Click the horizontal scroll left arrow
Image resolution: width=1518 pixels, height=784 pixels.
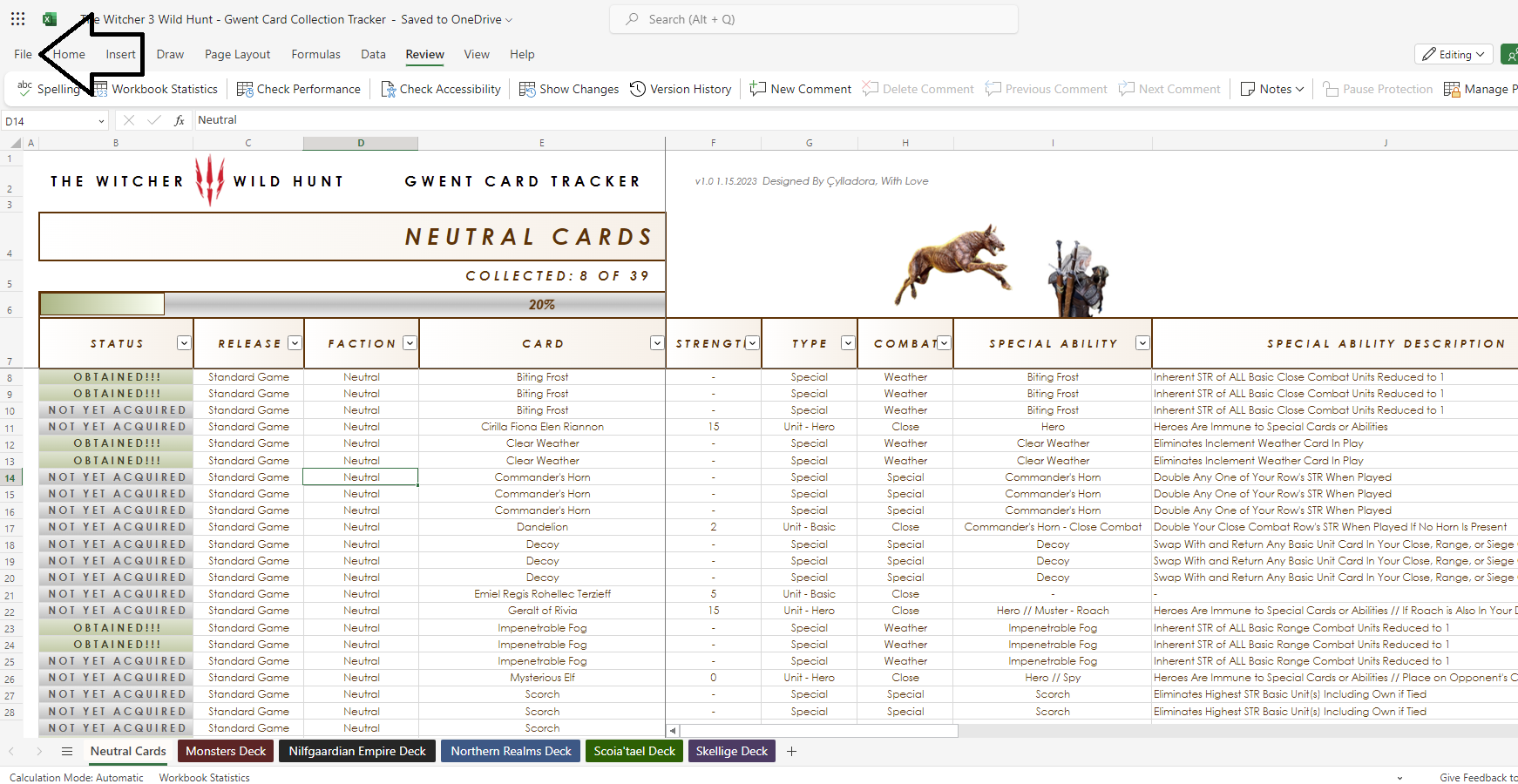[x=672, y=731]
